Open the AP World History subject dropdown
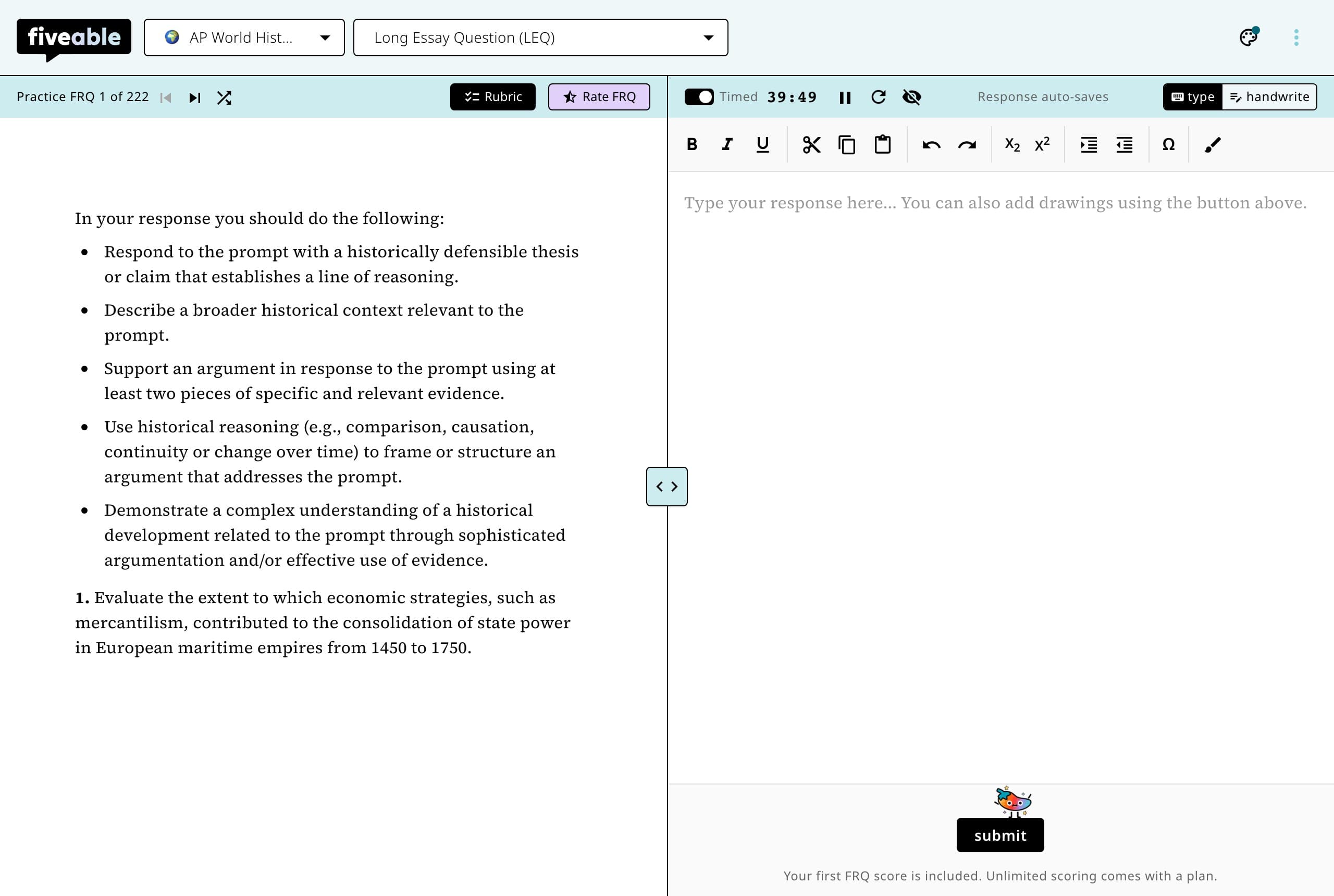The width and height of the screenshot is (1334, 896). click(244, 38)
